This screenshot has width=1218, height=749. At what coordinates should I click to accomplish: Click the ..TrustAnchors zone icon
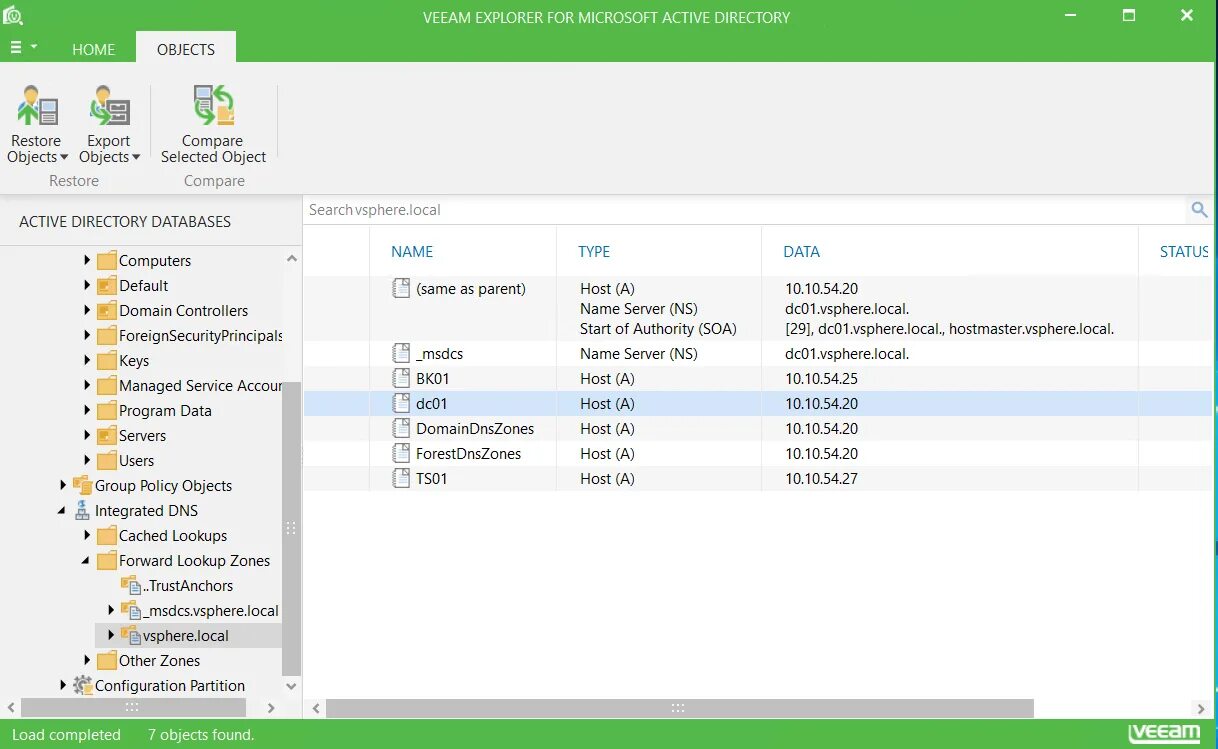tap(130, 586)
